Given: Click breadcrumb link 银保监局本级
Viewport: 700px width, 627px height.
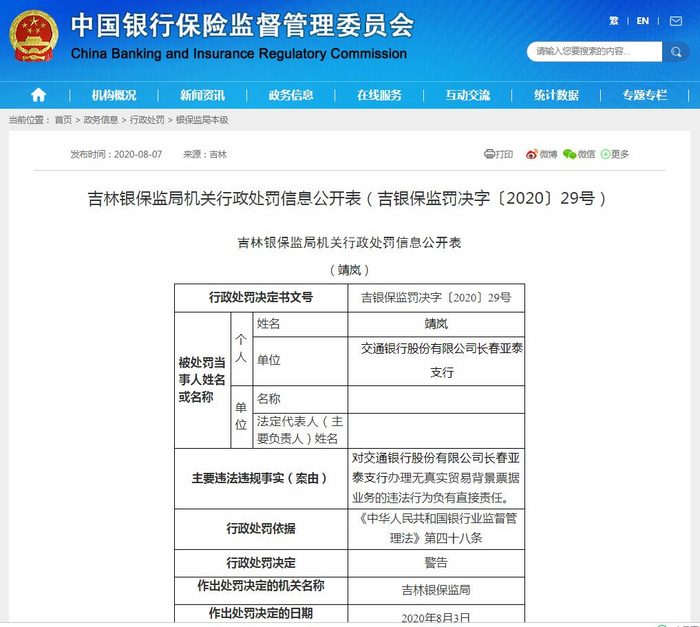Looking at the screenshot, I should pos(202,120).
